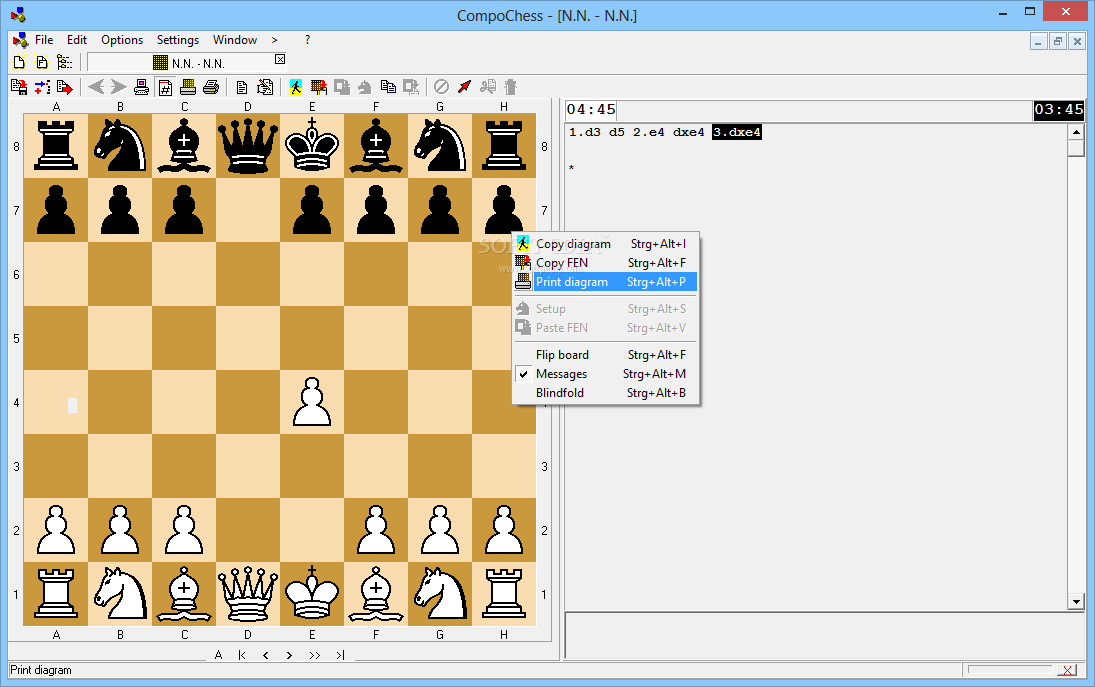This screenshot has width=1095, height=687.
Task: Open the Settings menu
Action: pos(177,40)
